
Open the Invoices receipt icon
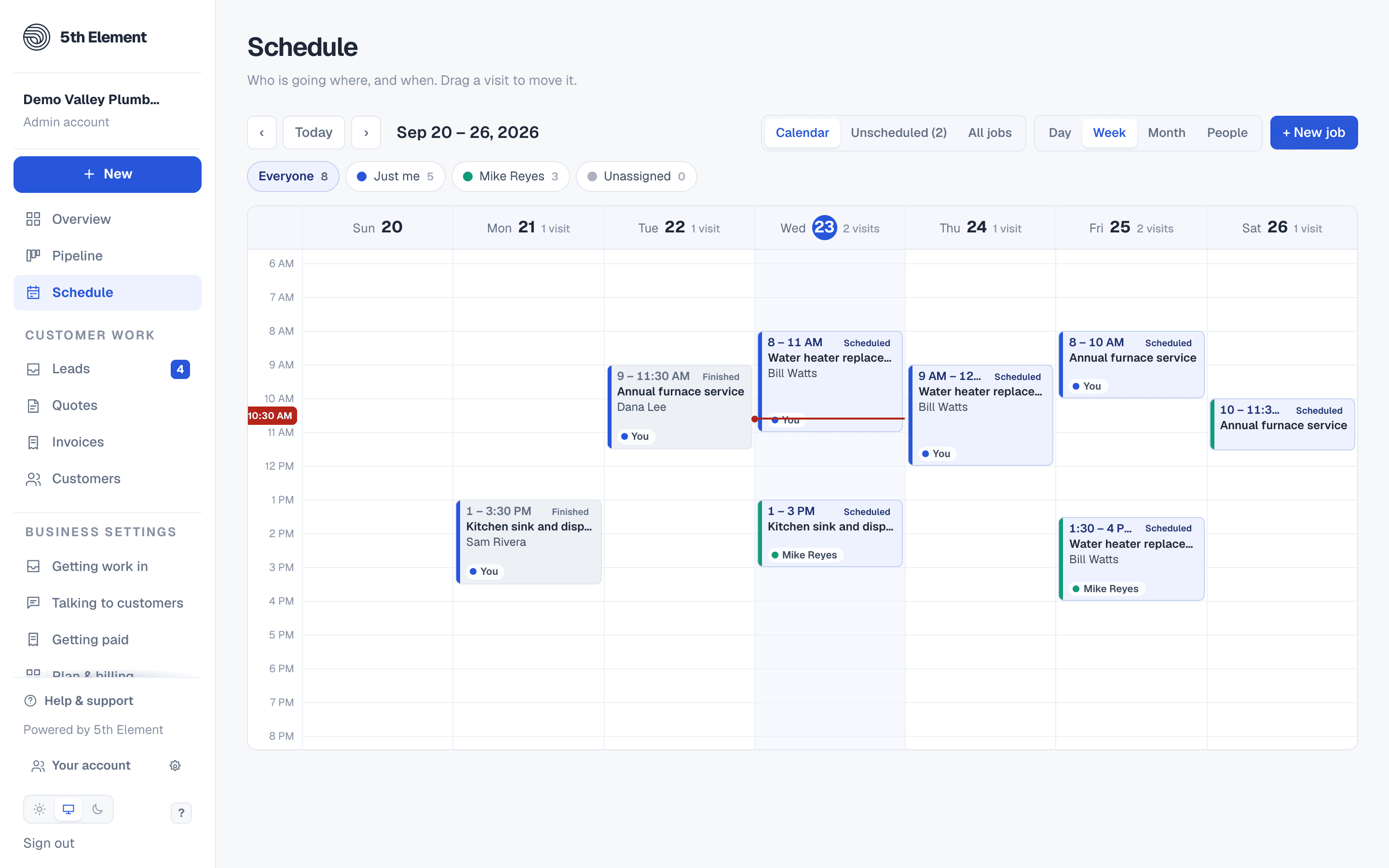tap(33, 442)
